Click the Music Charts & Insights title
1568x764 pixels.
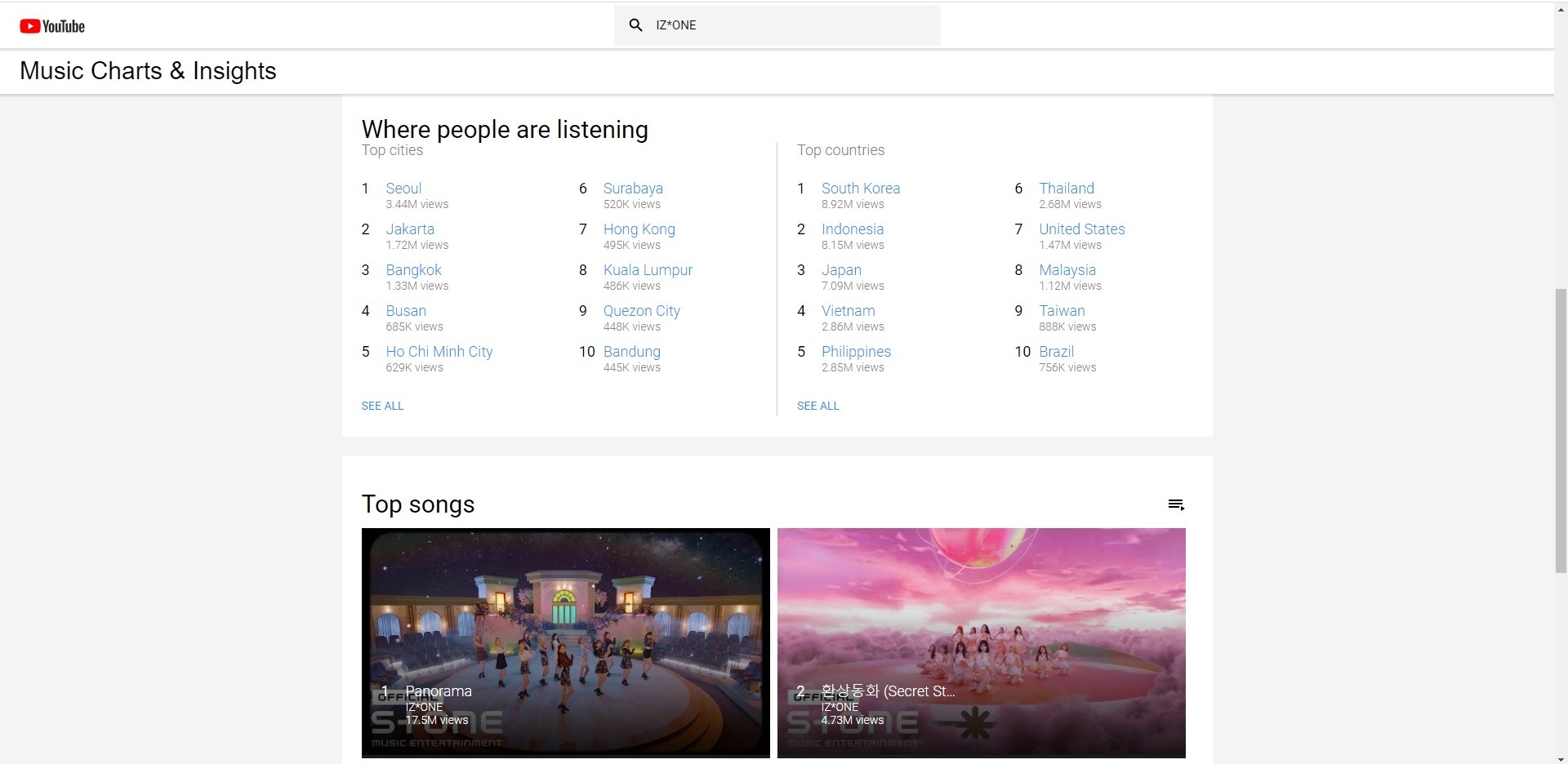(148, 71)
